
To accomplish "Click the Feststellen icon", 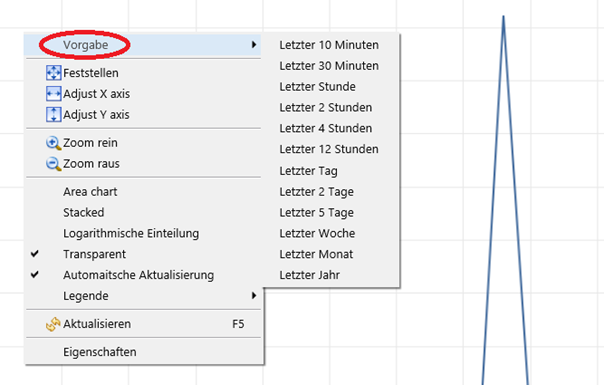I will click(x=53, y=72).
